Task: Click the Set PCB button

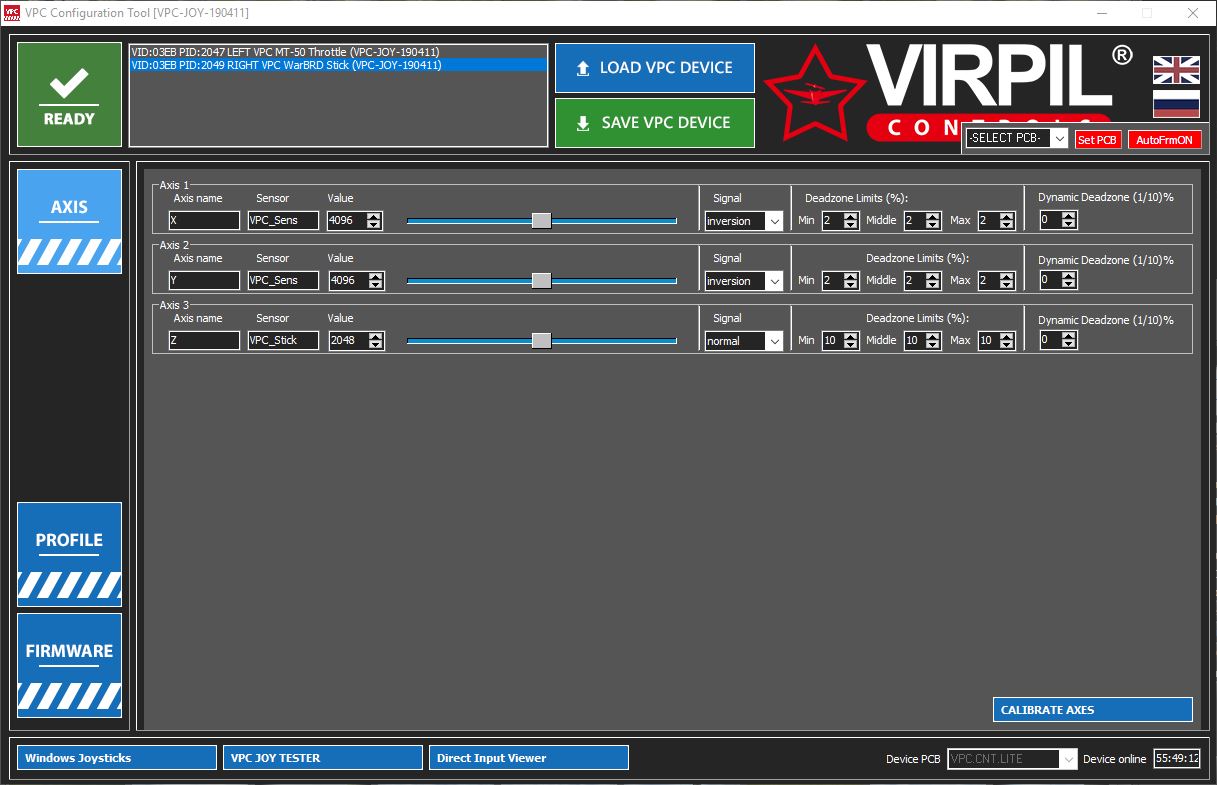Action: (x=1098, y=140)
